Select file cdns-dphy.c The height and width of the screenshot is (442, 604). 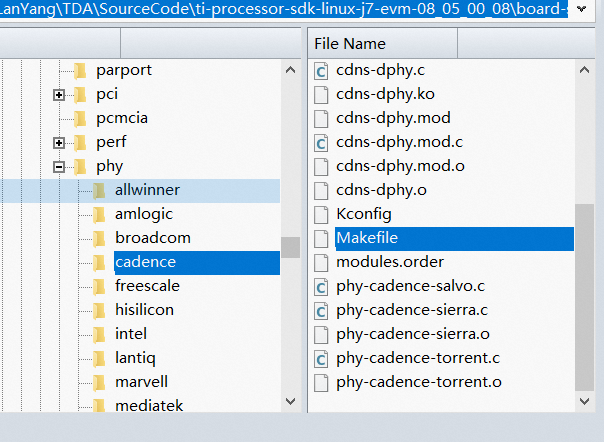coord(380,70)
